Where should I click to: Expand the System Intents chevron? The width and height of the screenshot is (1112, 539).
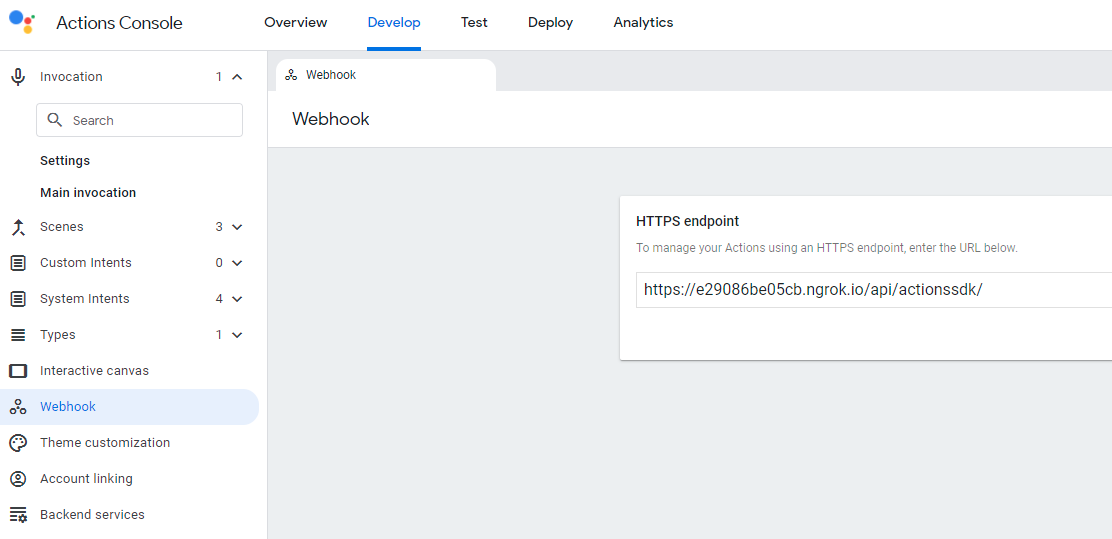(x=238, y=299)
